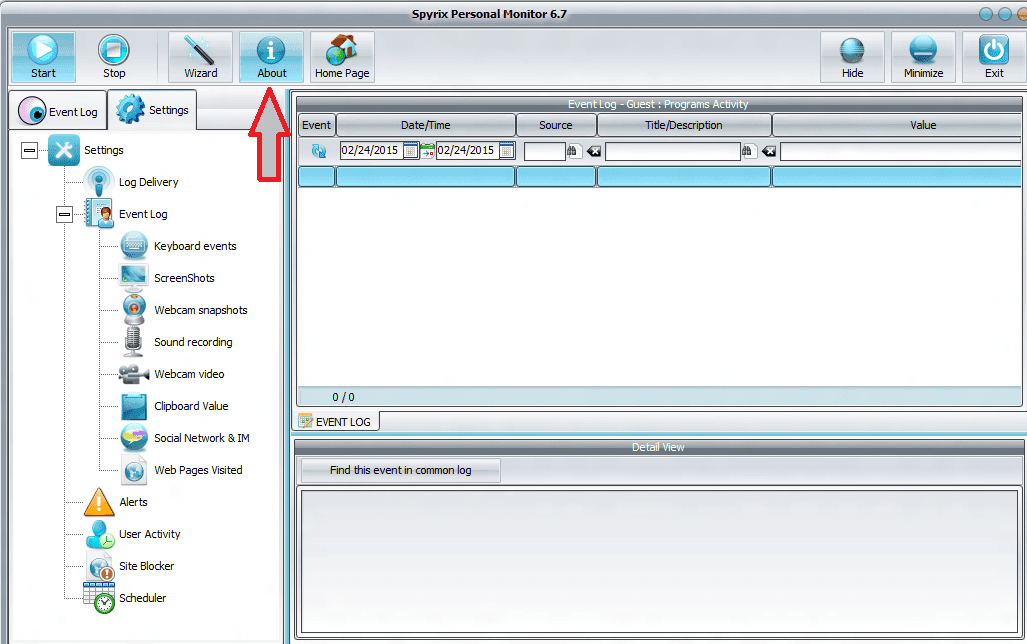The height and width of the screenshot is (644, 1027).
Task: Switch to the Event Log tab
Action: 58,111
